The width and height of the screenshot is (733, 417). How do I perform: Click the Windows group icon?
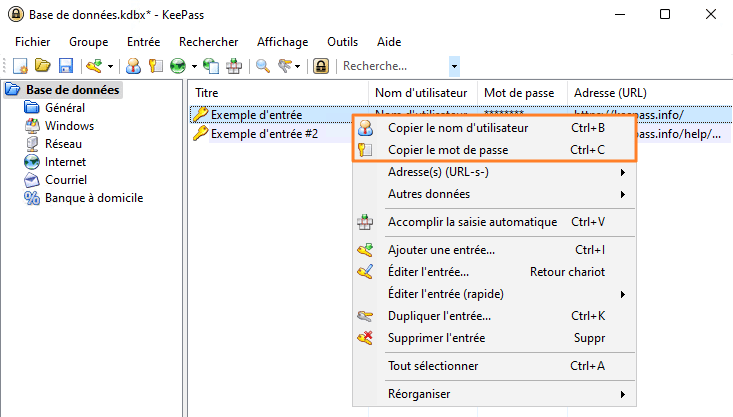(32, 126)
